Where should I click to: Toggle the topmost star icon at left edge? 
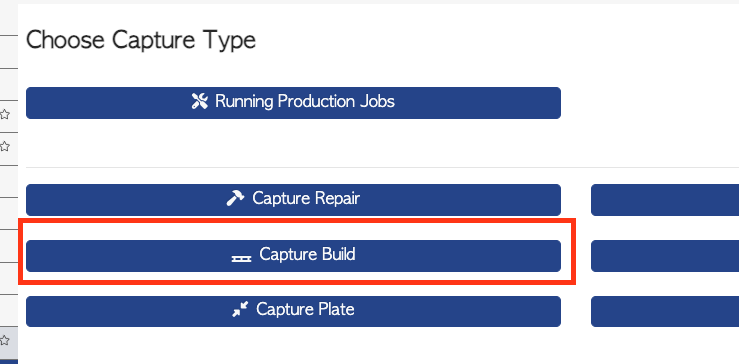coord(4,114)
